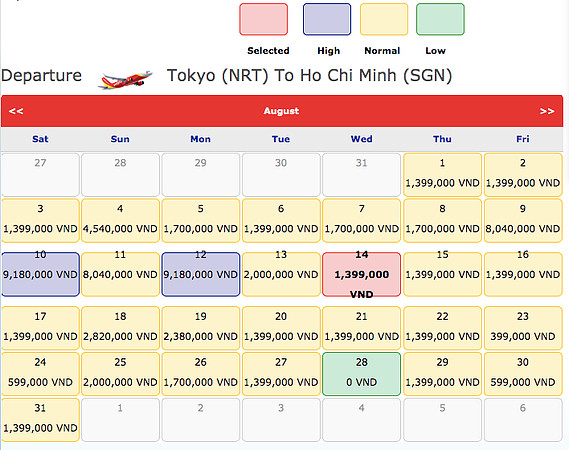The image size is (569, 450).
Task: Go to next month with >> arrow
Action: pos(547,111)
